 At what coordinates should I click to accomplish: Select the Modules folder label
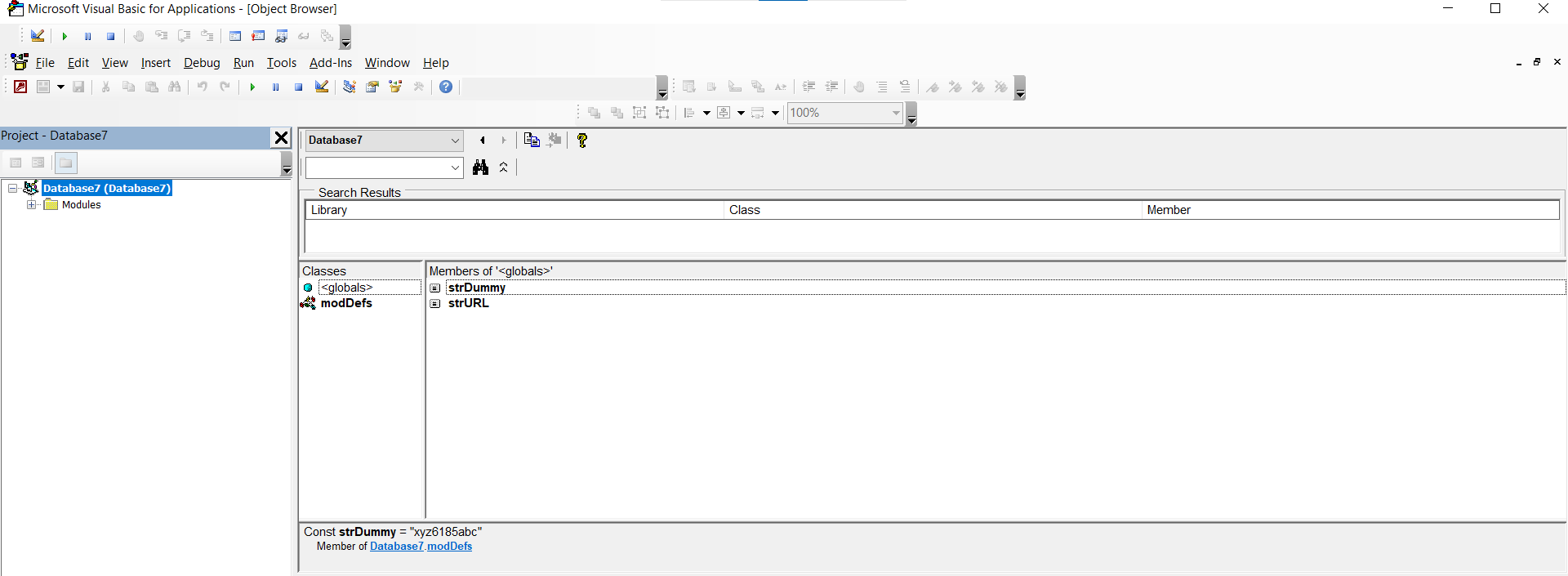(82, 205)
